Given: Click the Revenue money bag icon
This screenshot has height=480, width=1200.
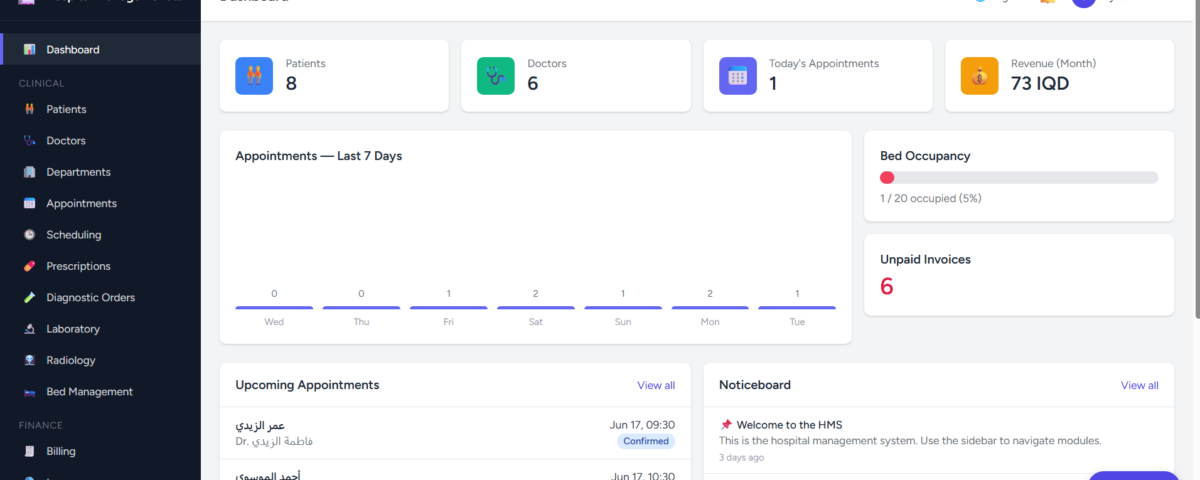Looking at the screenshot, I should click(x=980, y=75).
